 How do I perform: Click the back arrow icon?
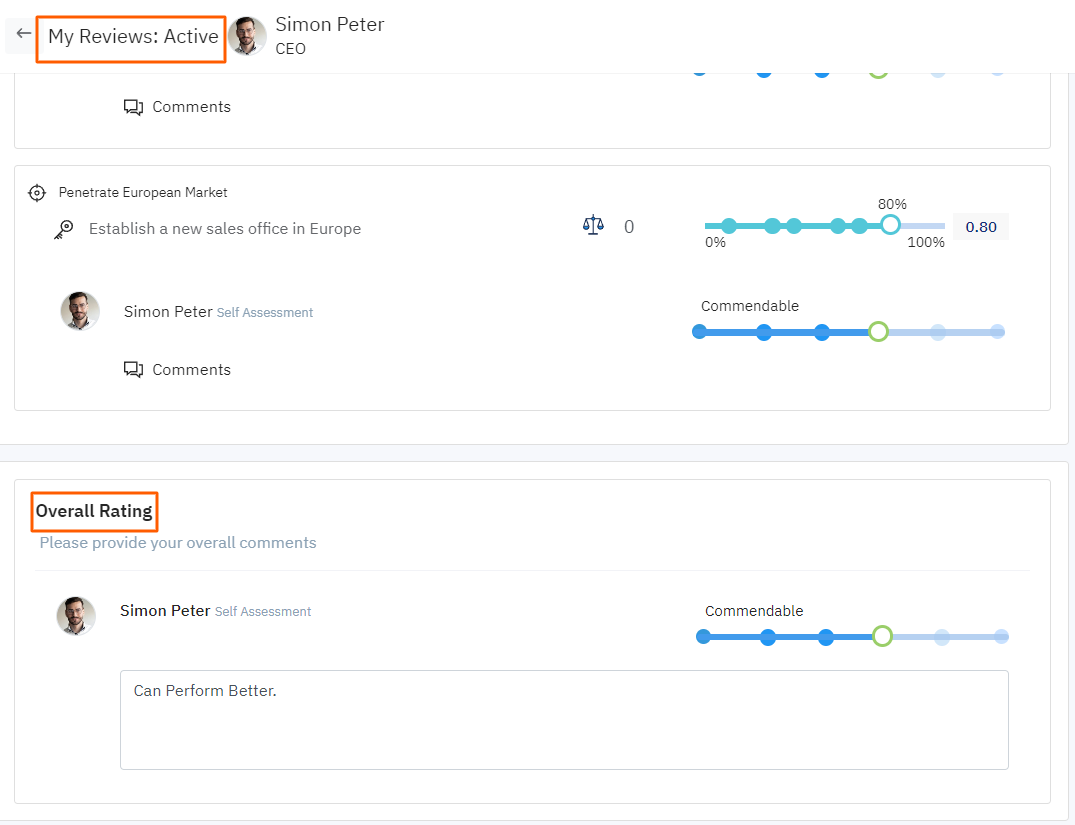click(x=23, y=34)
